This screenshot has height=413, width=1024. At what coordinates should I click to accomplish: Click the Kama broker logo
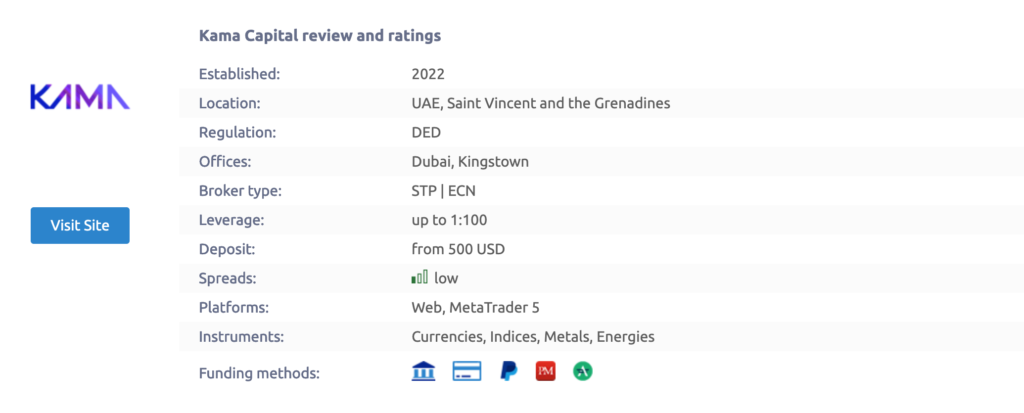80,97
